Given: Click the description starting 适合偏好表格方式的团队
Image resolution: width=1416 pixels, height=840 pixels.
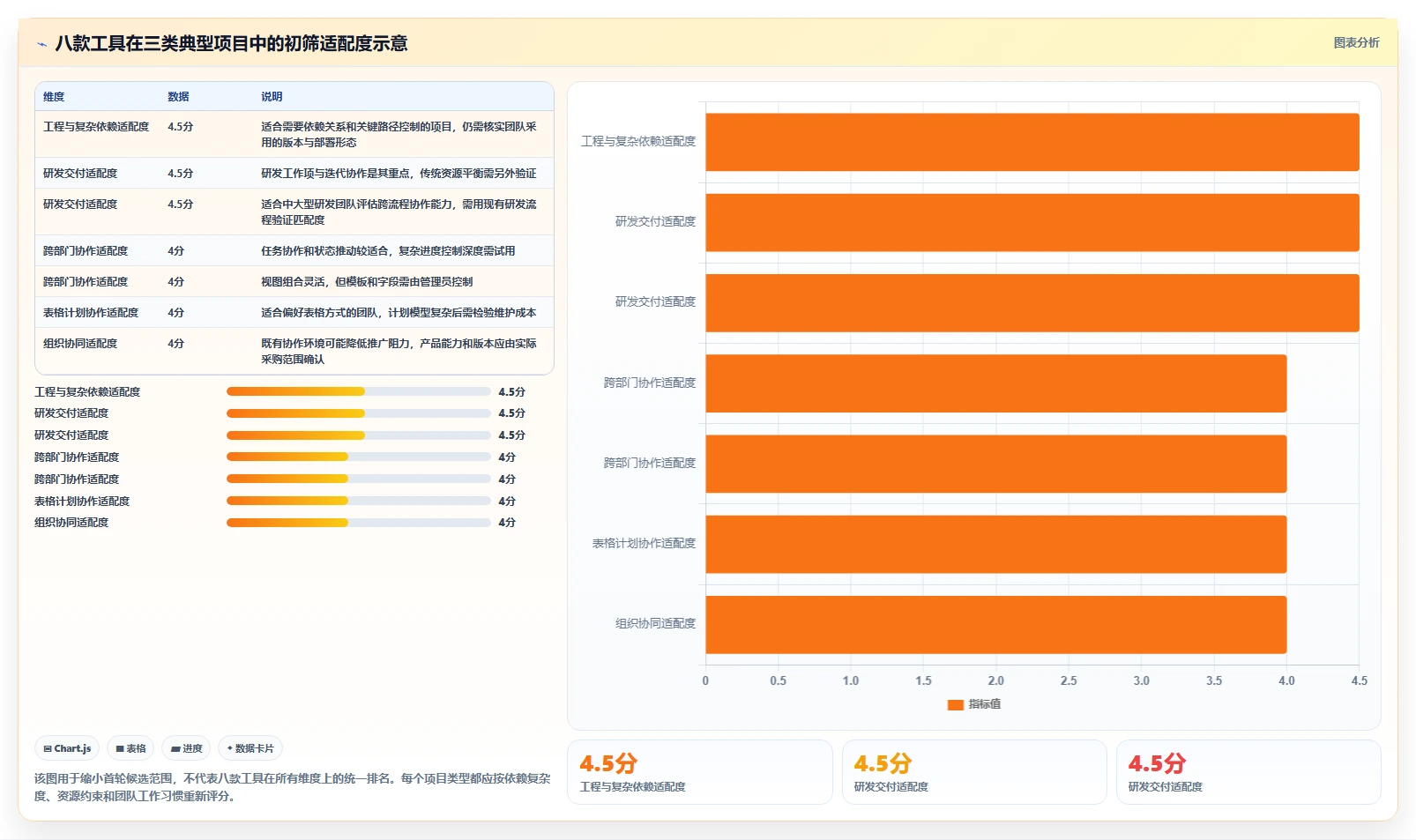Looking at the screenshot, I should pyautogui.click(x=399, y=313).
